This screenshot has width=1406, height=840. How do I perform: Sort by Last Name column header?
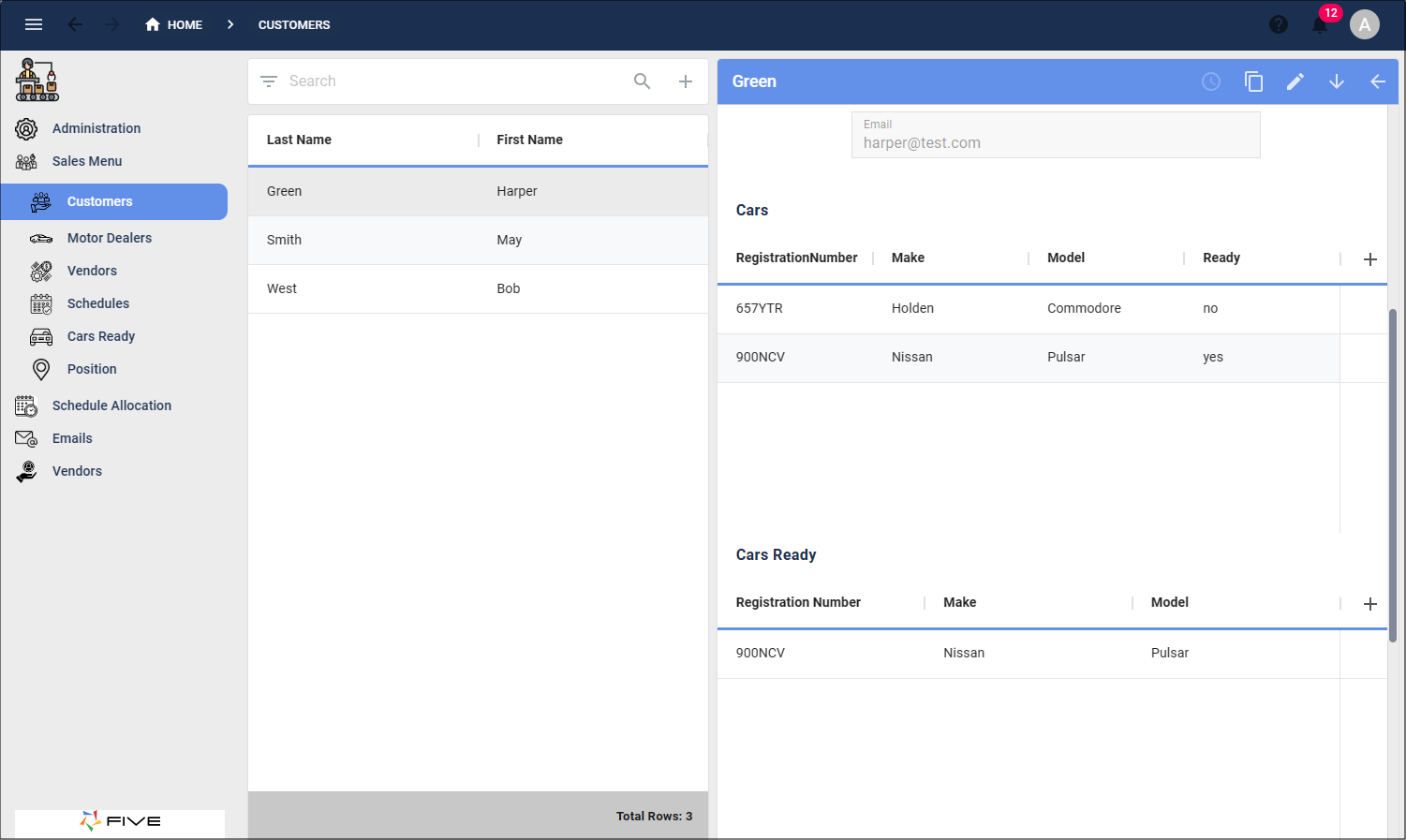coord(299,140)
